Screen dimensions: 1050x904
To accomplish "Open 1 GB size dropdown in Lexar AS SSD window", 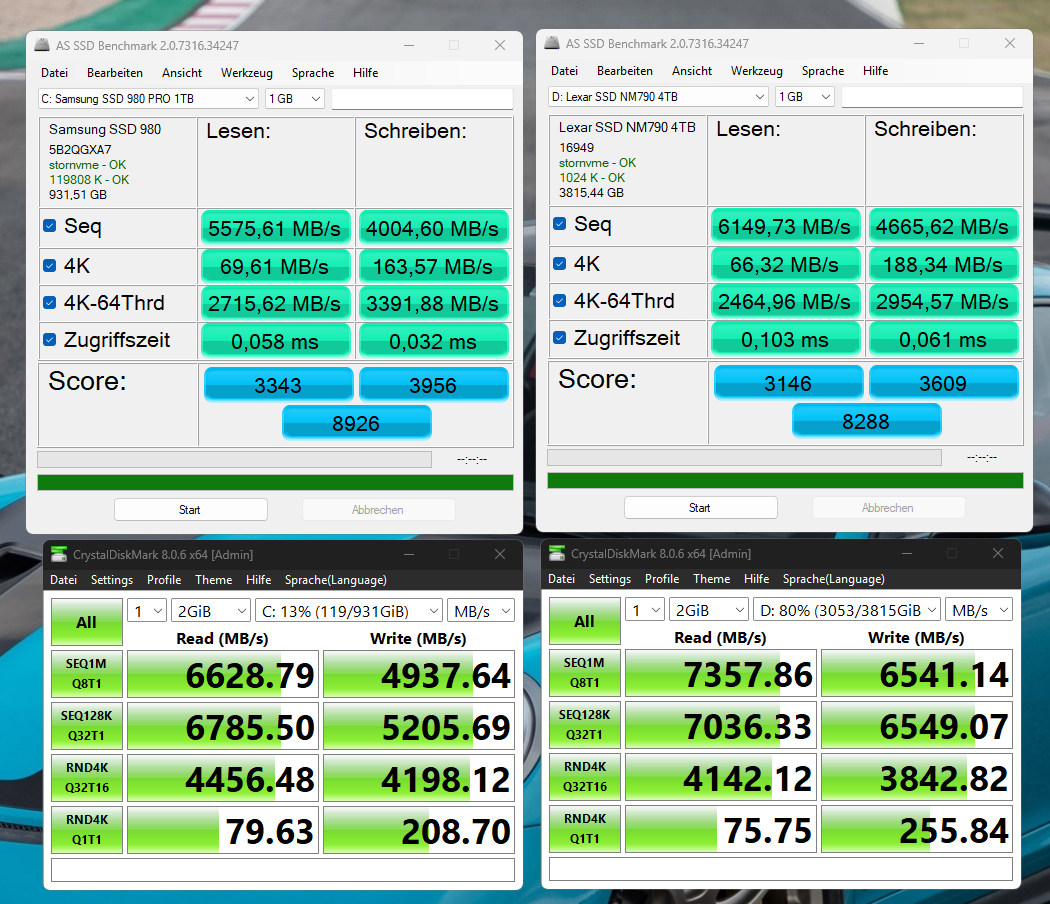I will pos(805,96).
